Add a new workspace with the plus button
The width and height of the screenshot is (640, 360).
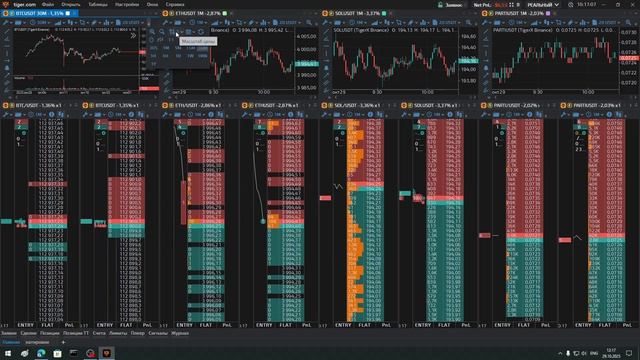[x=63, y=342]
